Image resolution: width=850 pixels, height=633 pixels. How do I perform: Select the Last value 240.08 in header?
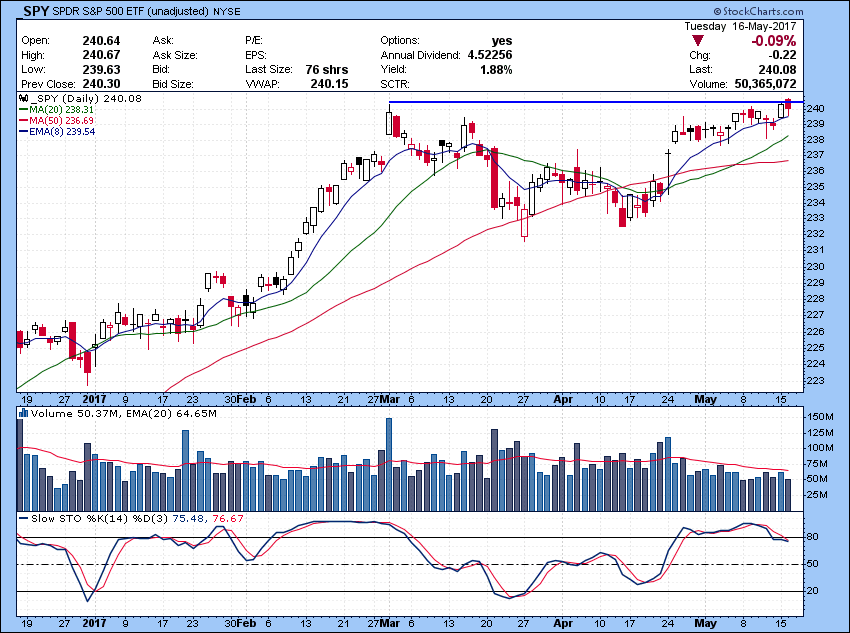(x=778, y=69)
